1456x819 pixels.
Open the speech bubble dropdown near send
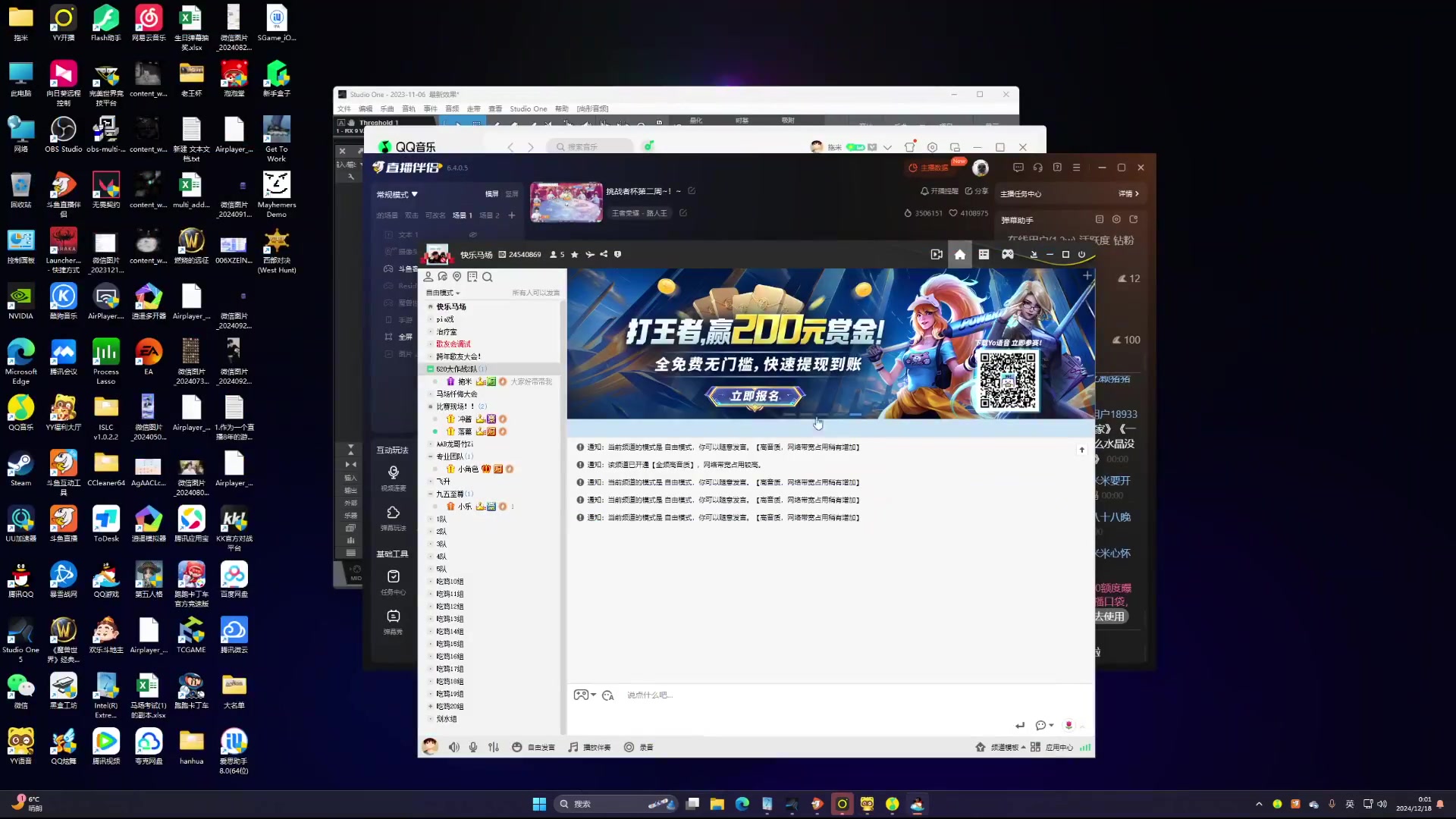pos(1044,725)
